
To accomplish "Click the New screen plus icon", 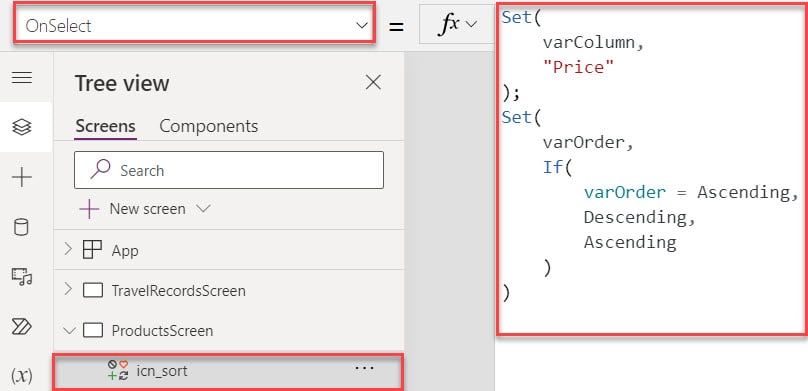I will tap(89, 209).
